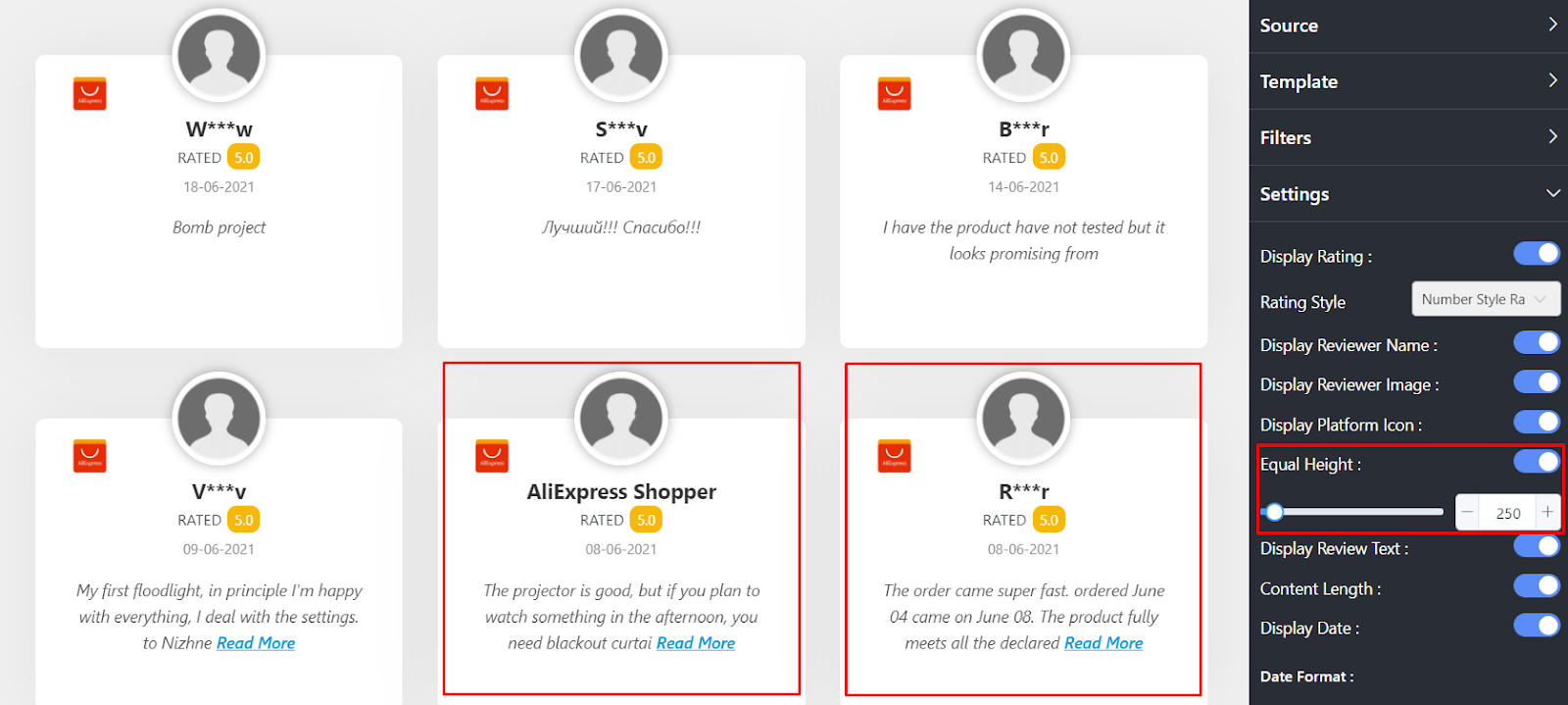Expand the Source section
Image resolution: width=1568 pixels, height=705 pixels.
1408,25
